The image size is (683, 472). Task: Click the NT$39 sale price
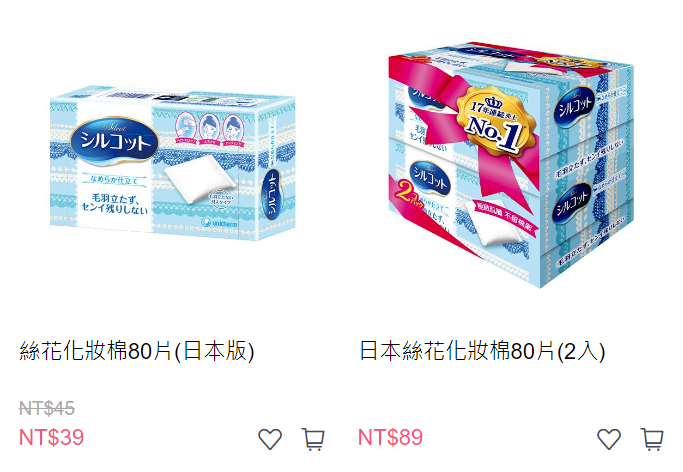tap(51, 437)
